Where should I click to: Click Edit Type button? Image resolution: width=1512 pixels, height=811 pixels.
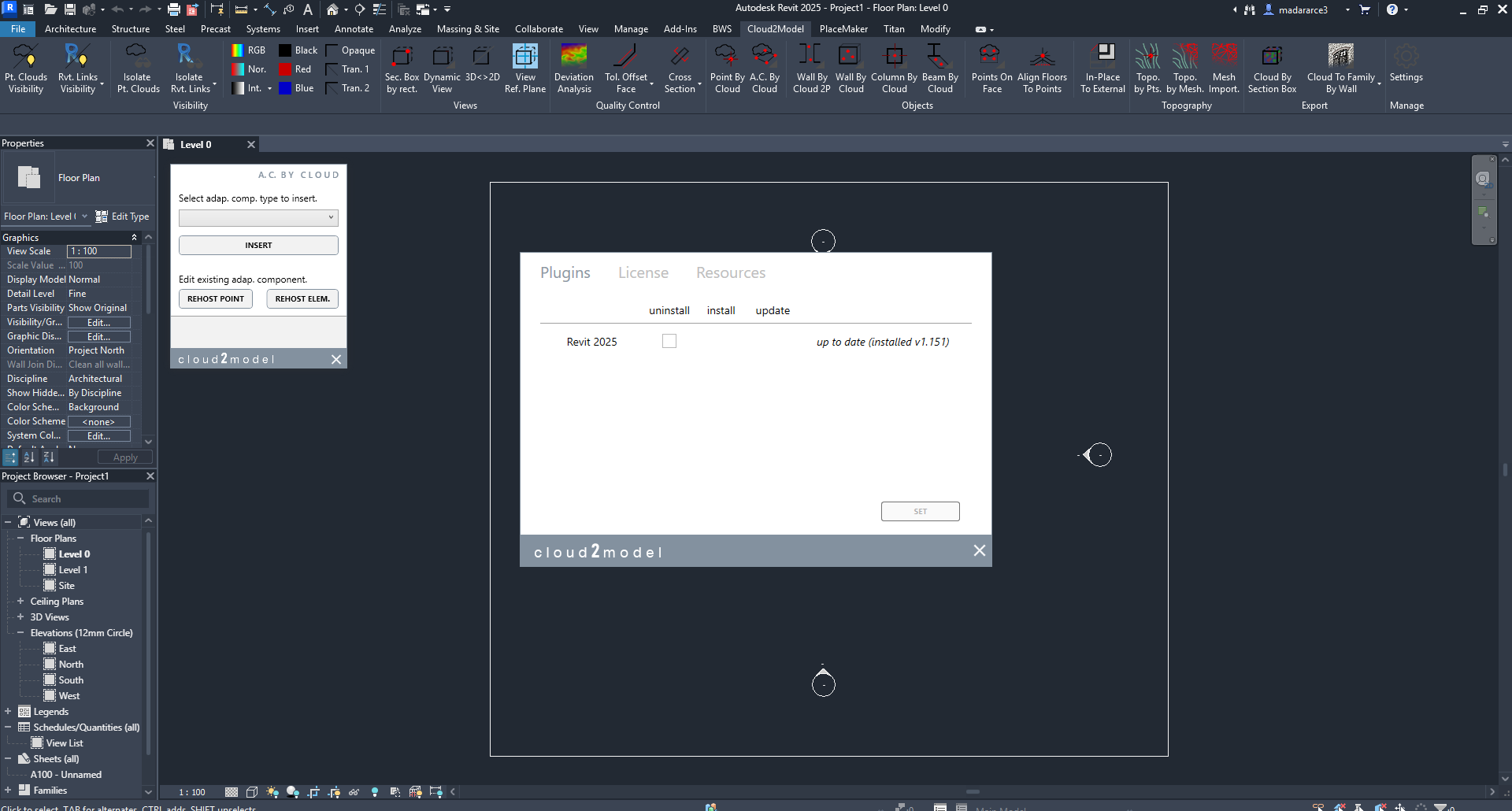tap(122, 217)
